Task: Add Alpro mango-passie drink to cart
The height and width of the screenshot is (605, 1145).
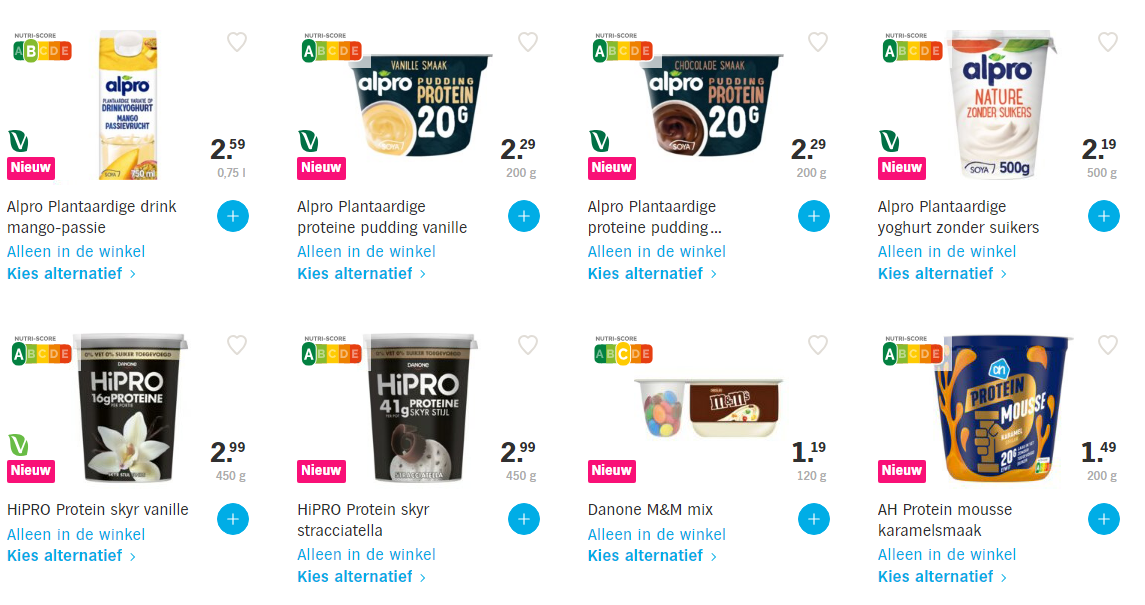Action: [233, 215]
